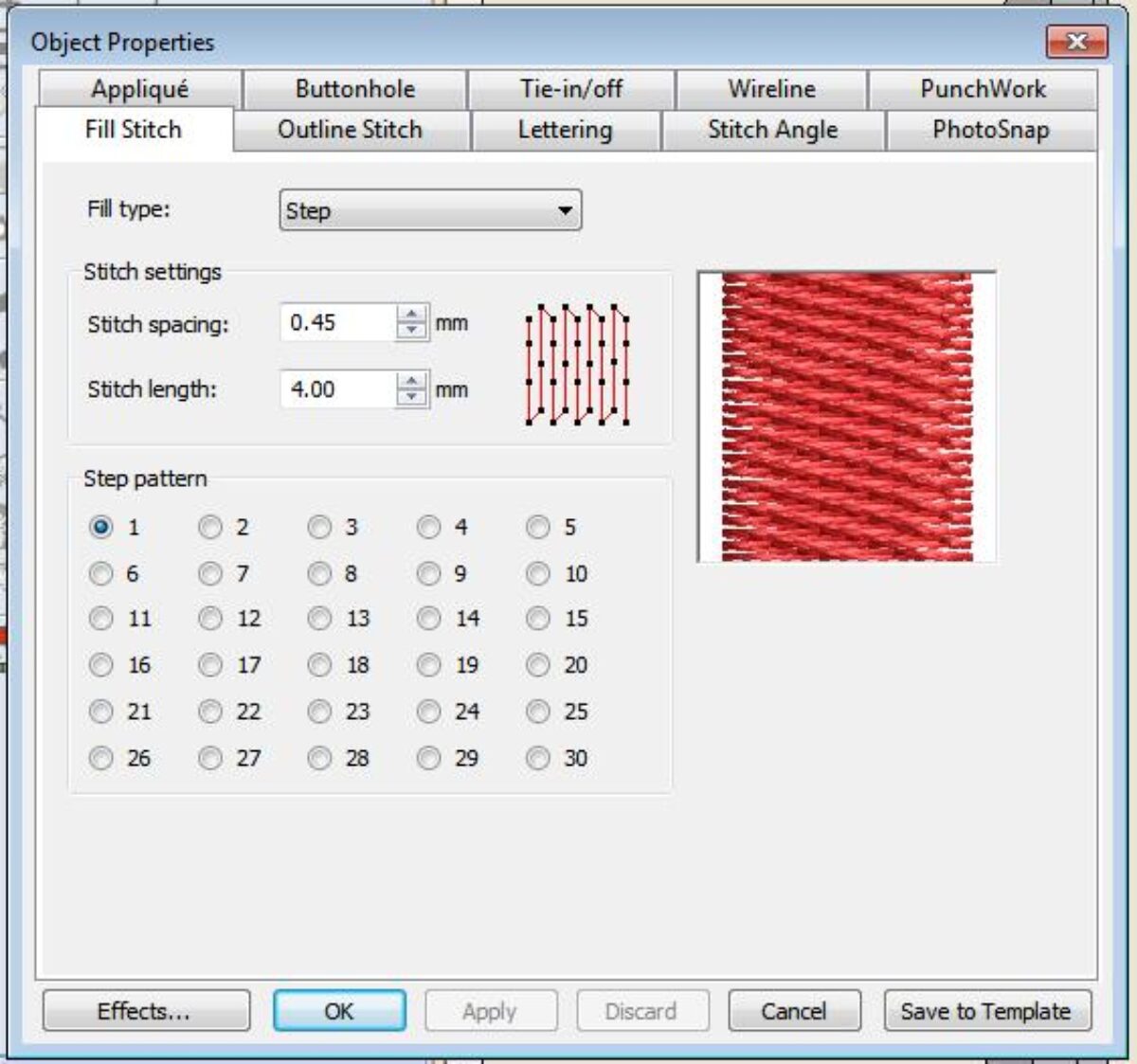The height and width of the screenshot is (1064, 1137).
Task: Select step pattern 4
Action: (429, 527)
